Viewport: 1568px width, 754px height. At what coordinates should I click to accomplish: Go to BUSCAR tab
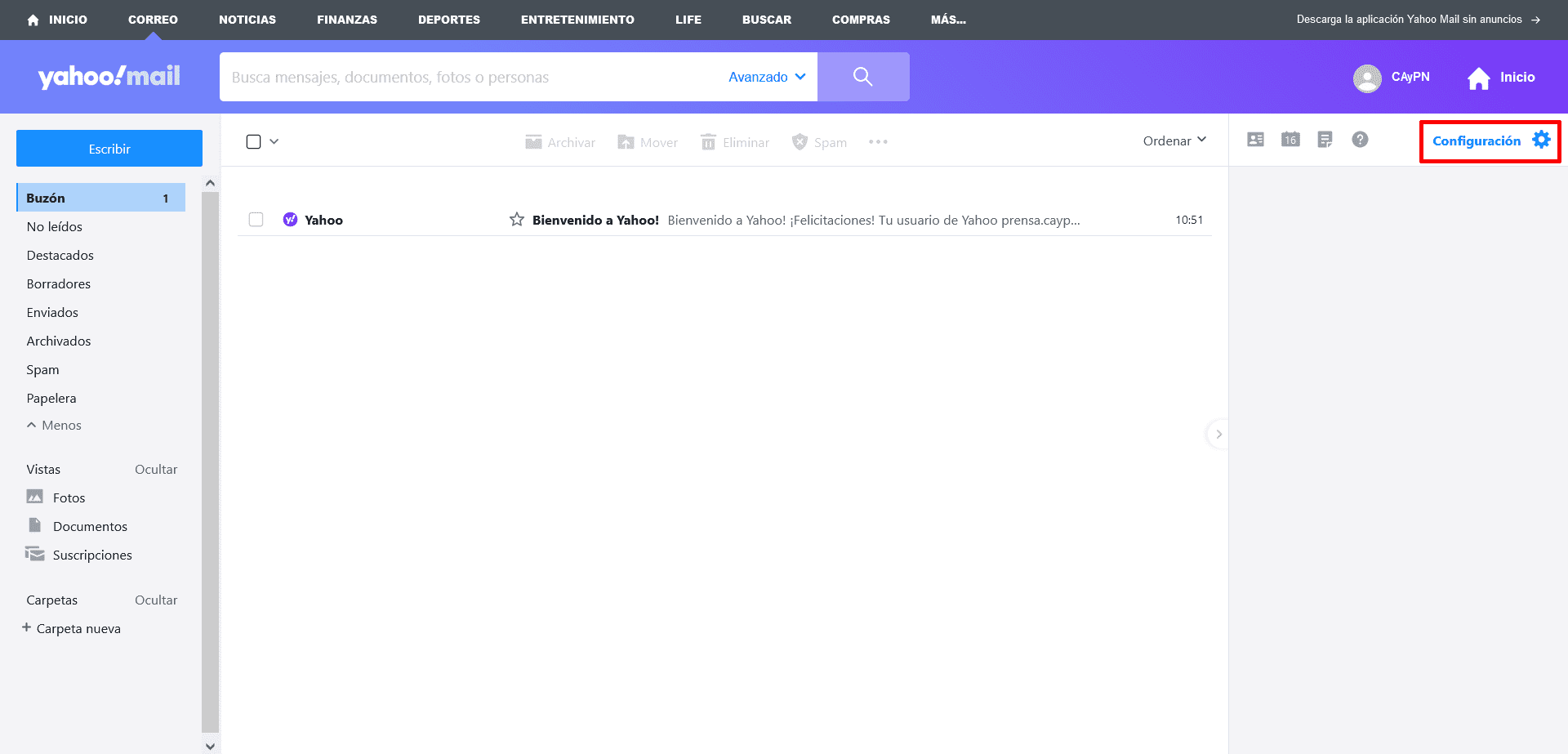pos(767,20)
